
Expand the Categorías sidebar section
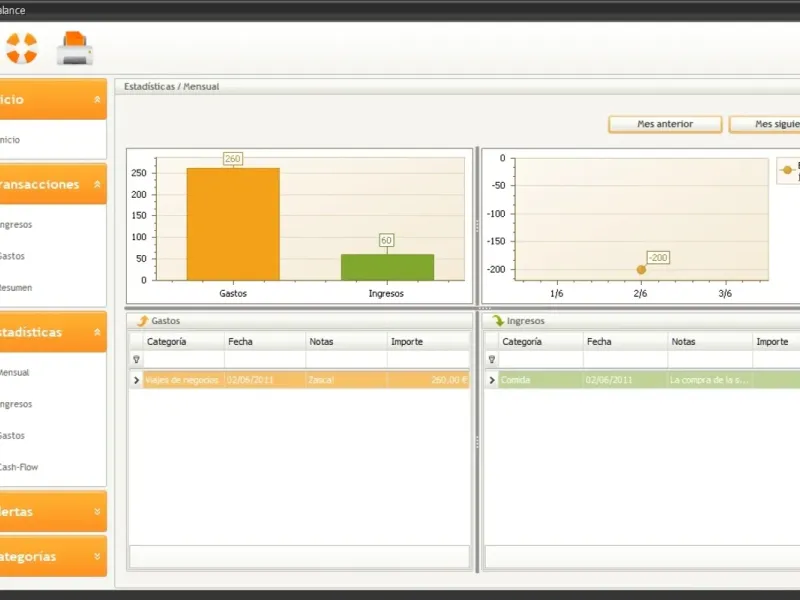[97, 556]
